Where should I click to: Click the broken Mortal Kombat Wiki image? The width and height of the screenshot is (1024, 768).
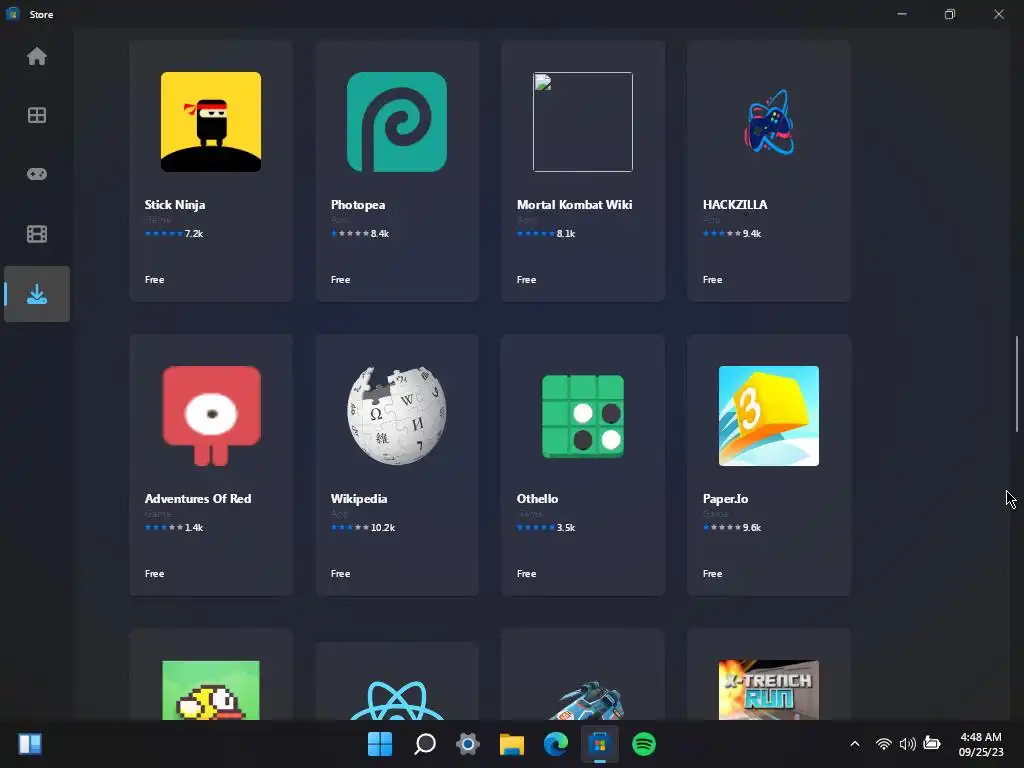click(583, 122)
